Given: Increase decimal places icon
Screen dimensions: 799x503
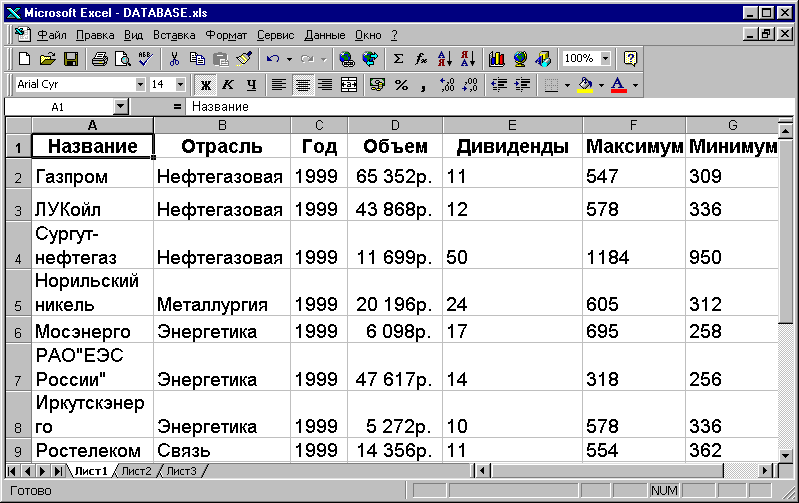Looking at the screenshot, I should point(447,85).
